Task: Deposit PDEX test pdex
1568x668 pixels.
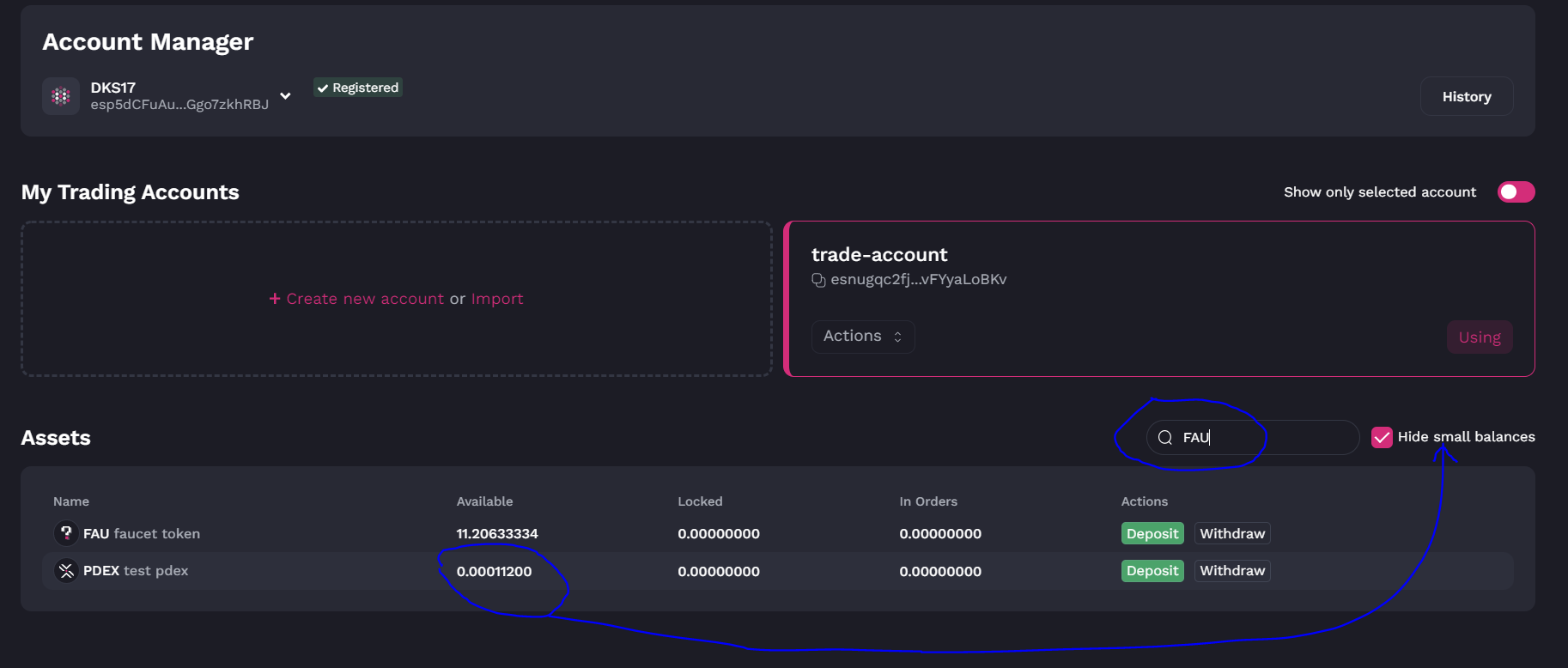Action: pyautogui.click(x=1152, y=571)
